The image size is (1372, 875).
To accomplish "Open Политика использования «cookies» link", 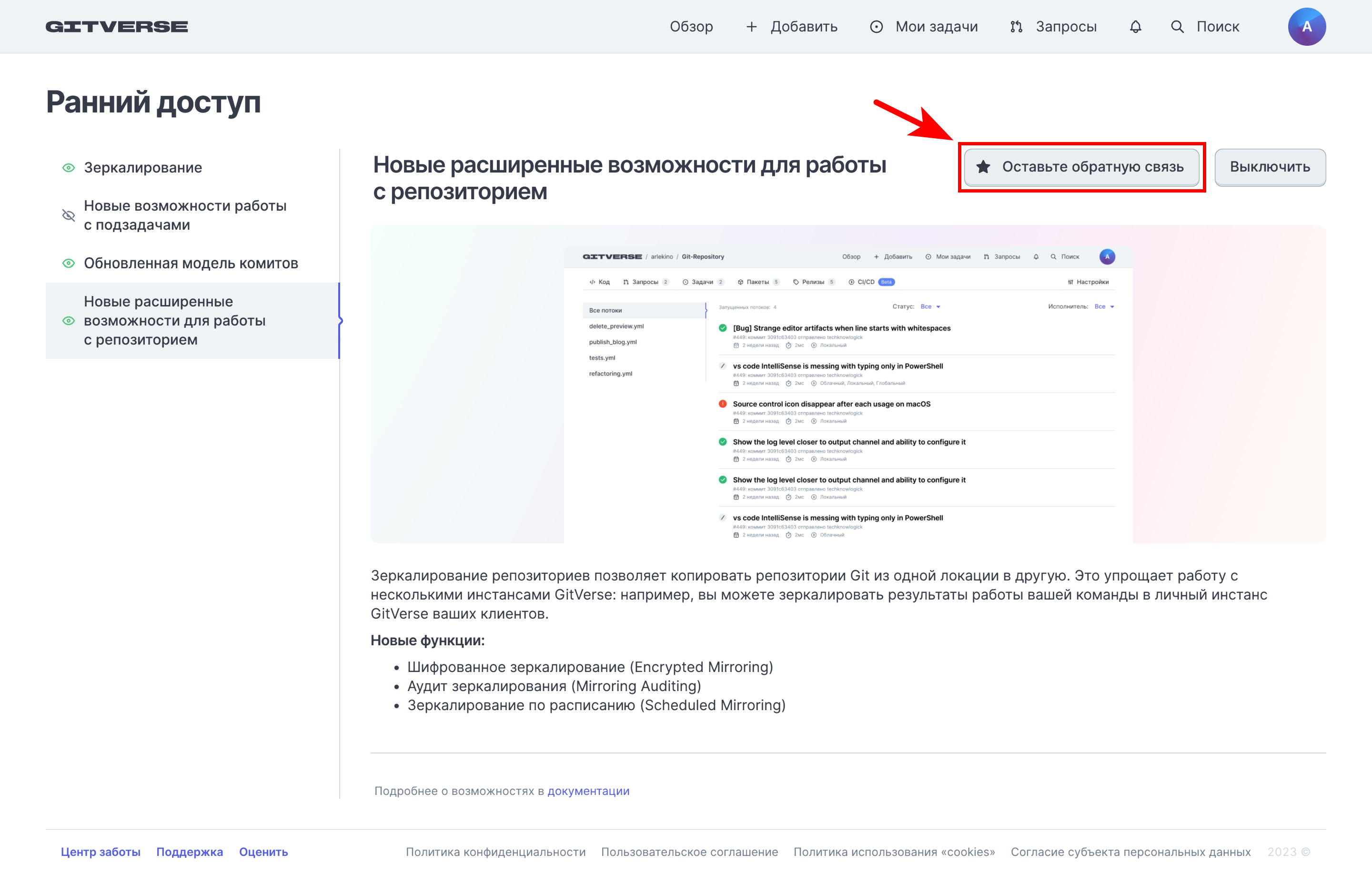I will (894, 852).
